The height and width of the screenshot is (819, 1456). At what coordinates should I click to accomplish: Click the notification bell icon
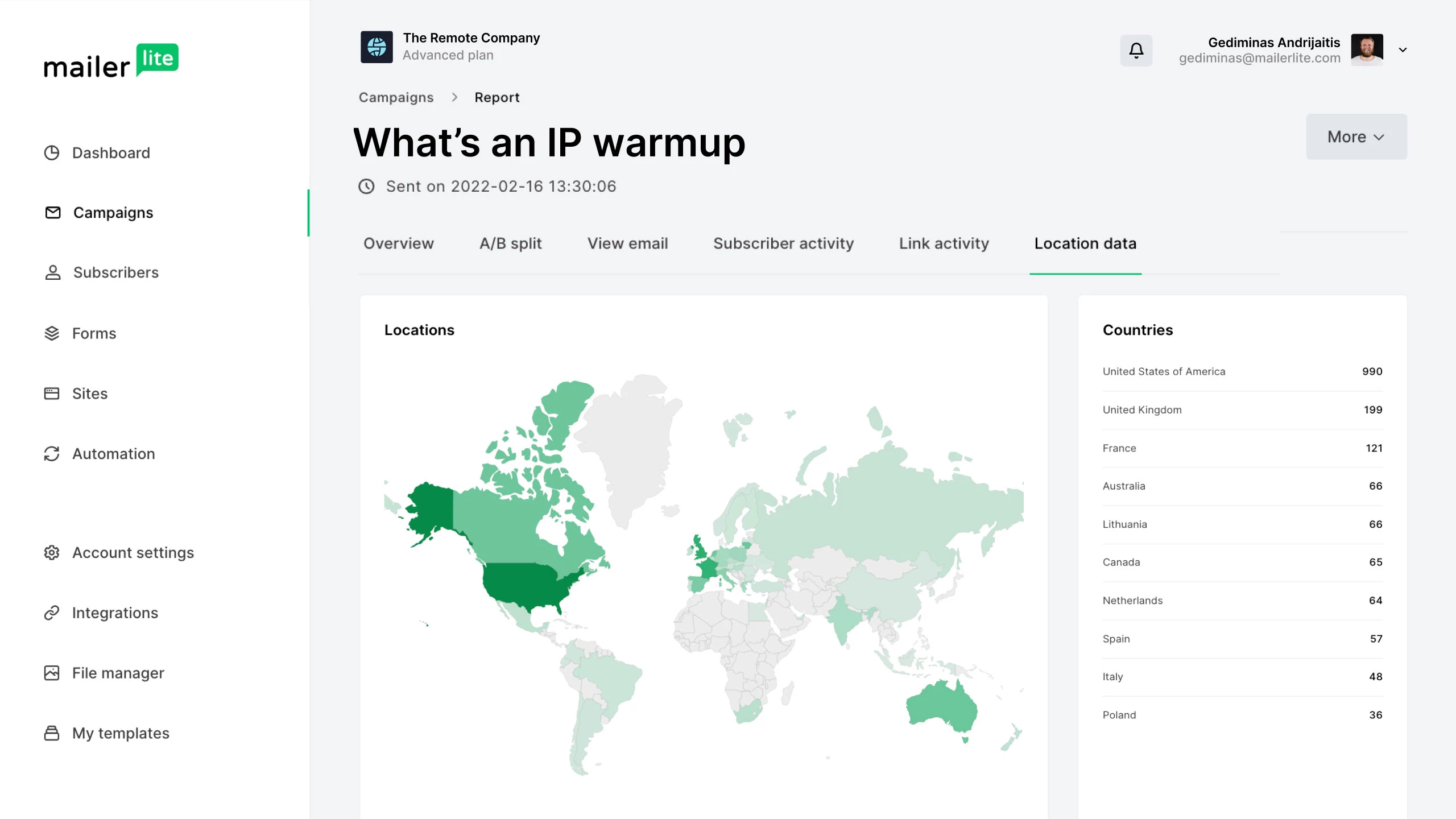(x=1136, y=50)
